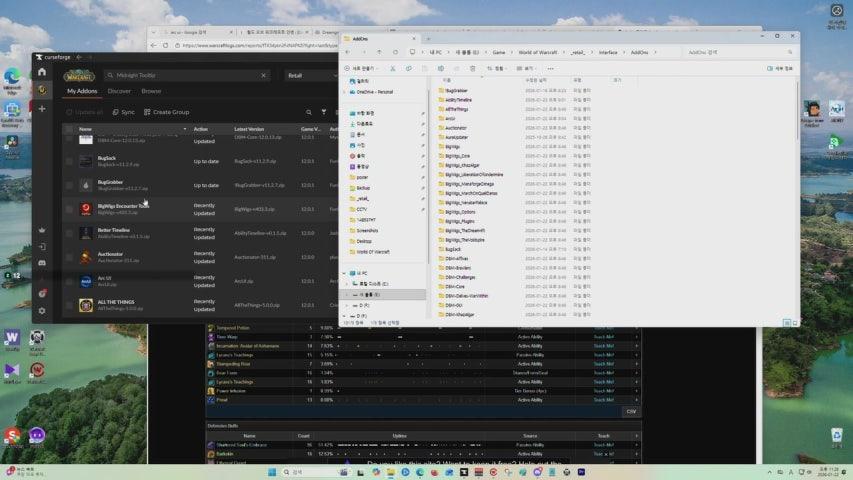Select the AddOns tab in File Explorer
The image size is (853, 480).
tap(379, 39)
